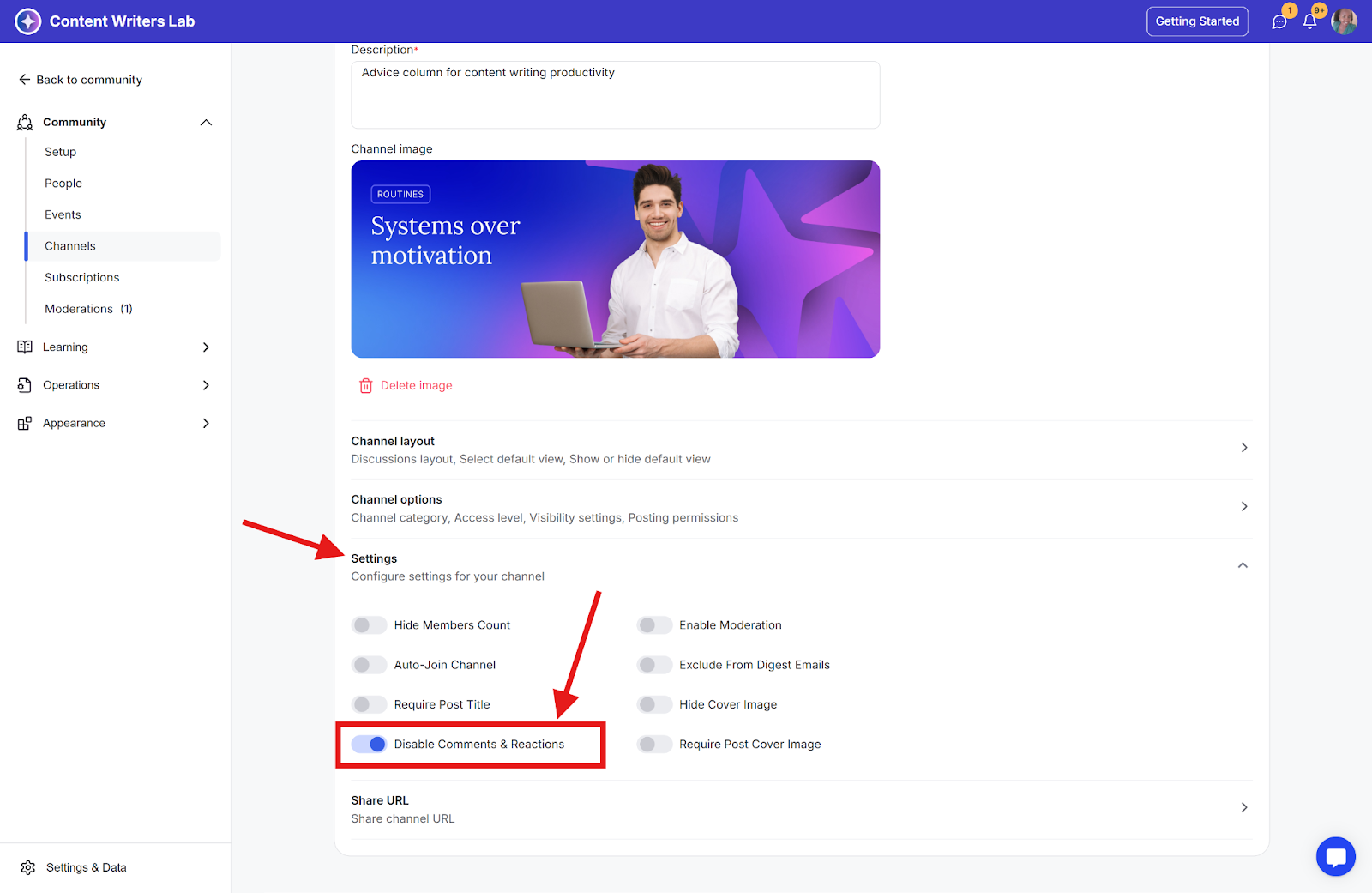Open the chat messages icon
Viewport: 1372px width, 893px height.
coord(1279,21)
